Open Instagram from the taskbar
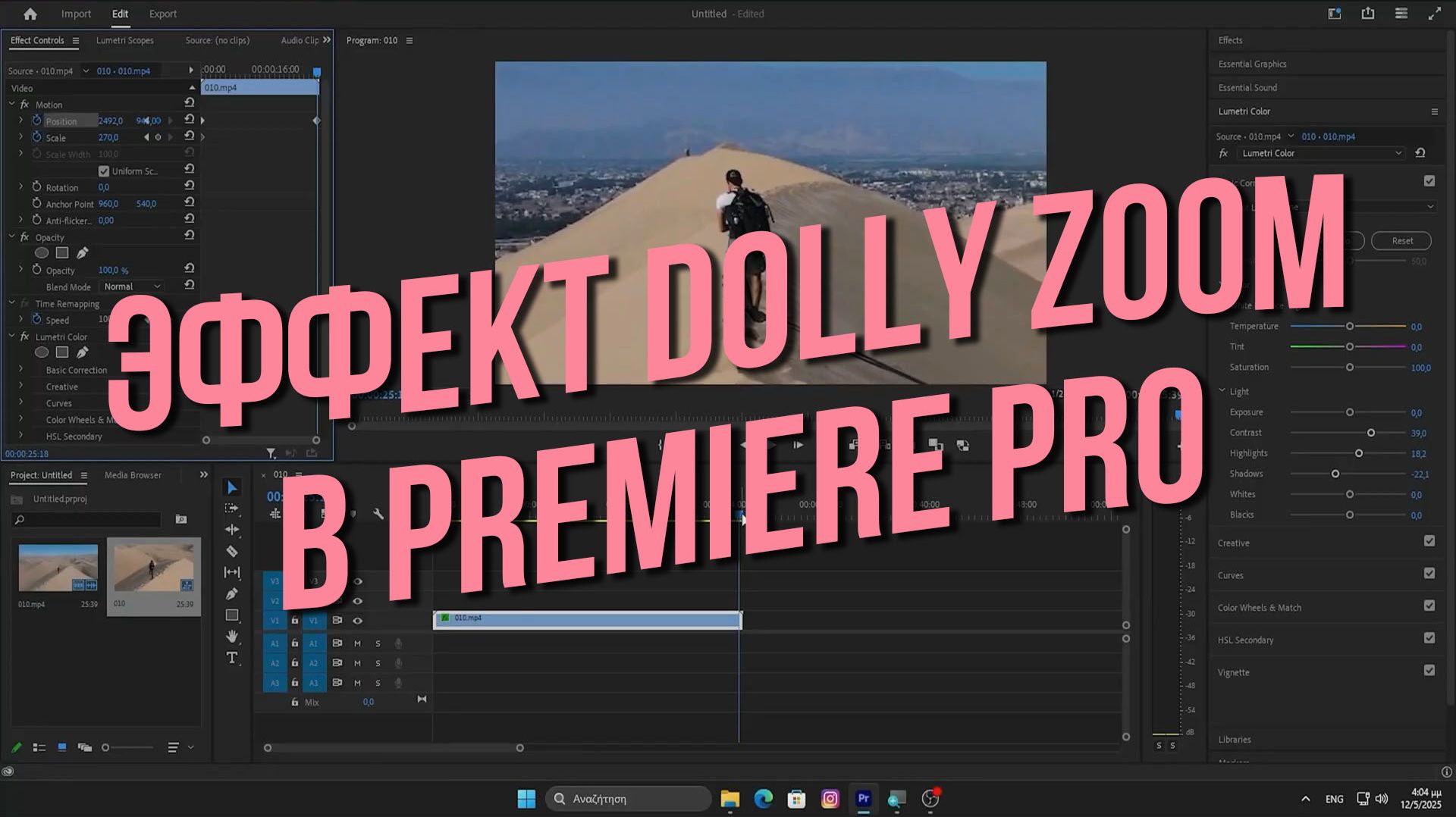 click(830, 798)
